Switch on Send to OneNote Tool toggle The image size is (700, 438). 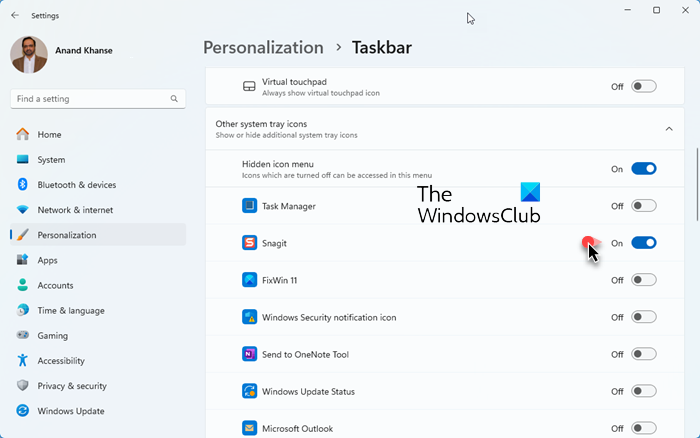pyautogui.click(x=644, y=354)
